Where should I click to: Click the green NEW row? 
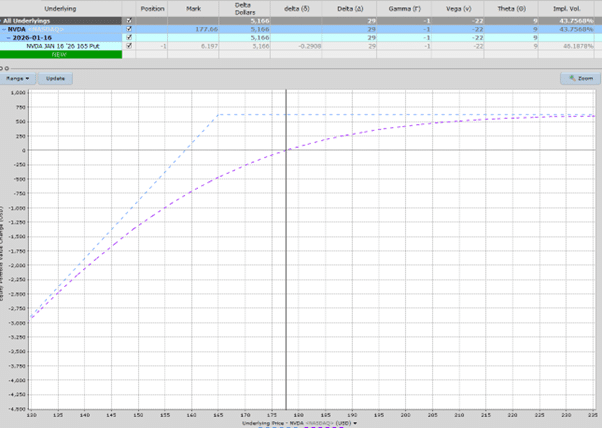tap(61, 54)
